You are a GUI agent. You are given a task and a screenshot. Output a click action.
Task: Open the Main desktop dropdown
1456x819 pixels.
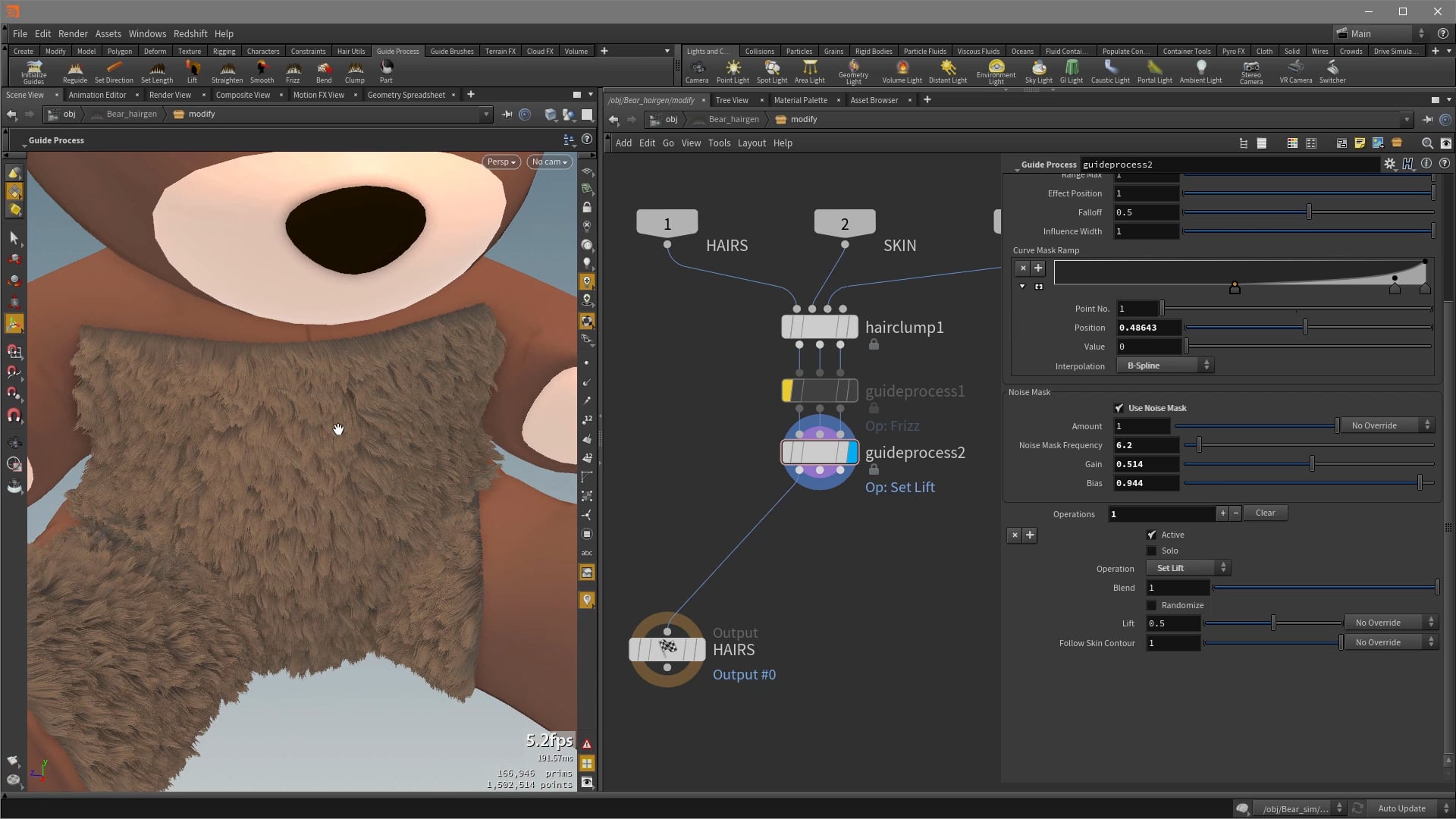tap(1380, 33)
